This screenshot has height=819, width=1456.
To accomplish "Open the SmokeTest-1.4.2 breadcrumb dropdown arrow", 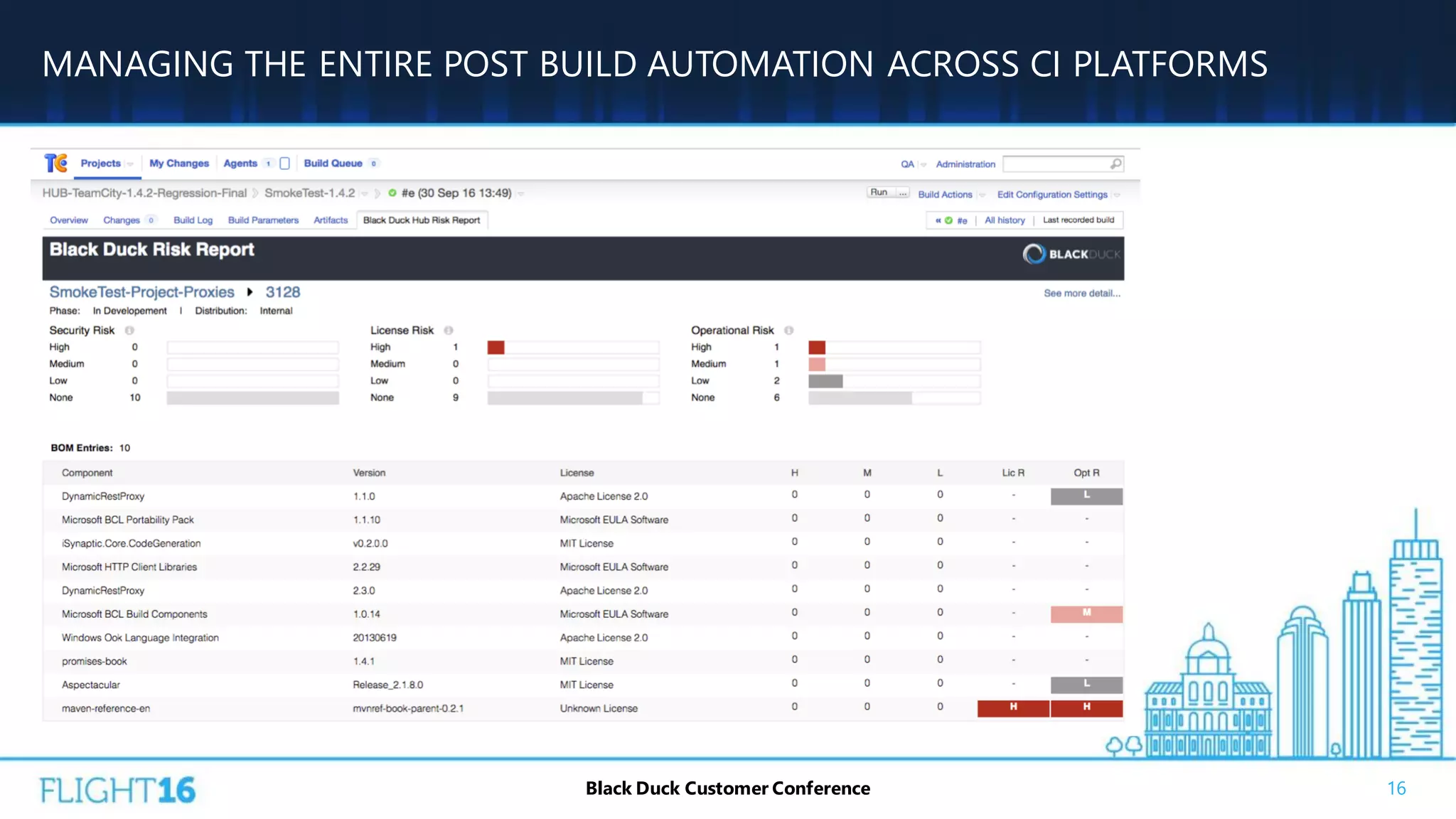I will coord(364,193).
